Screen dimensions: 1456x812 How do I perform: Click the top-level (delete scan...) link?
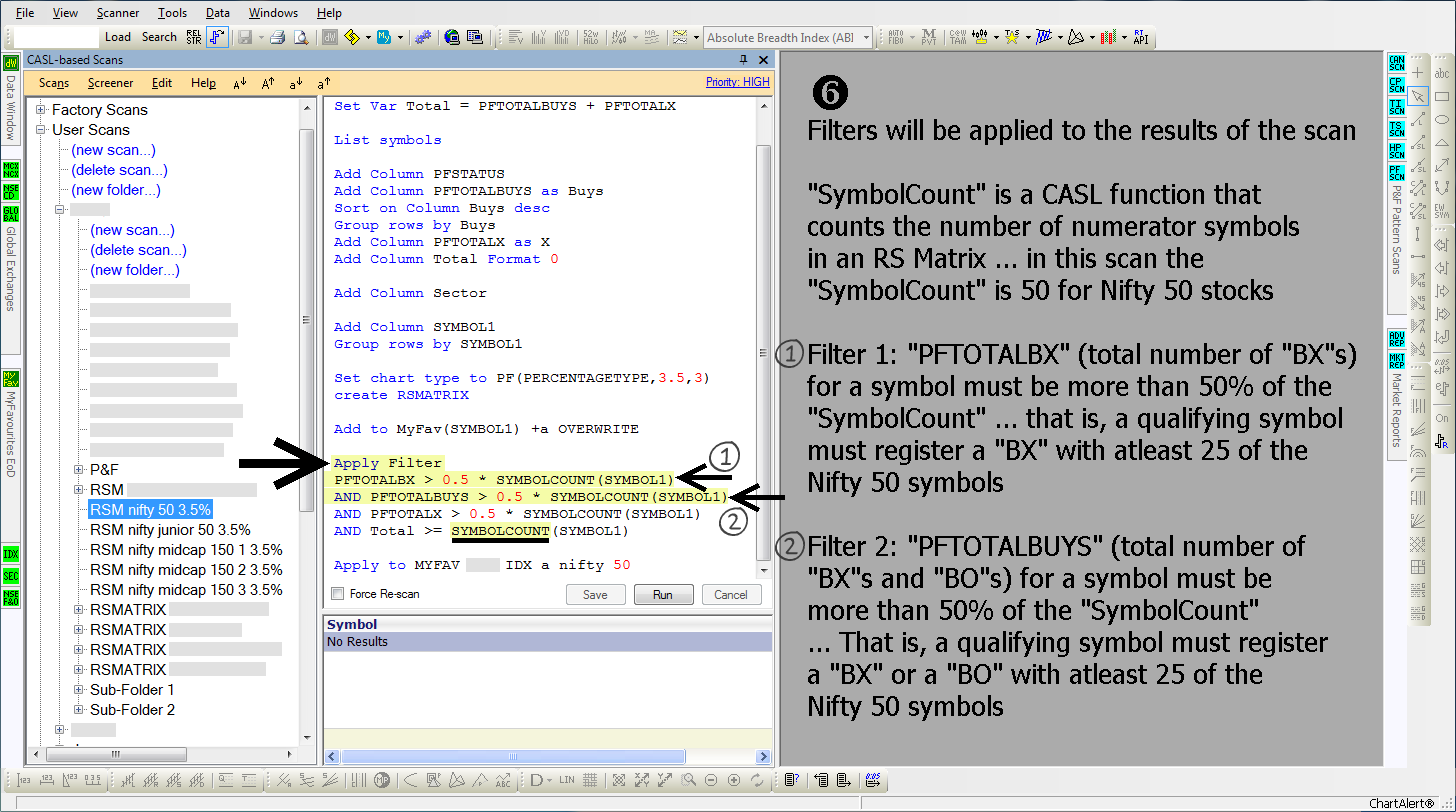(x=119, y=170)
